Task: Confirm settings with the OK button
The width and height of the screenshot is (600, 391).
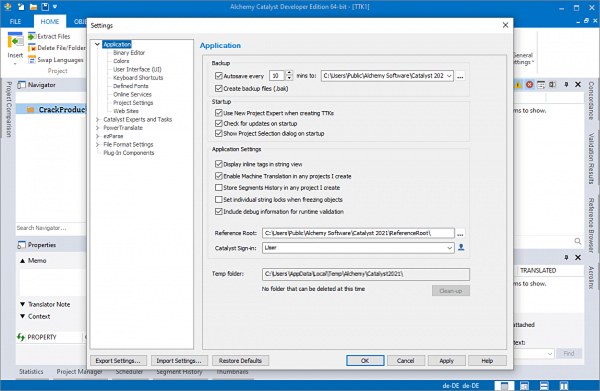Action: (365, 360)
